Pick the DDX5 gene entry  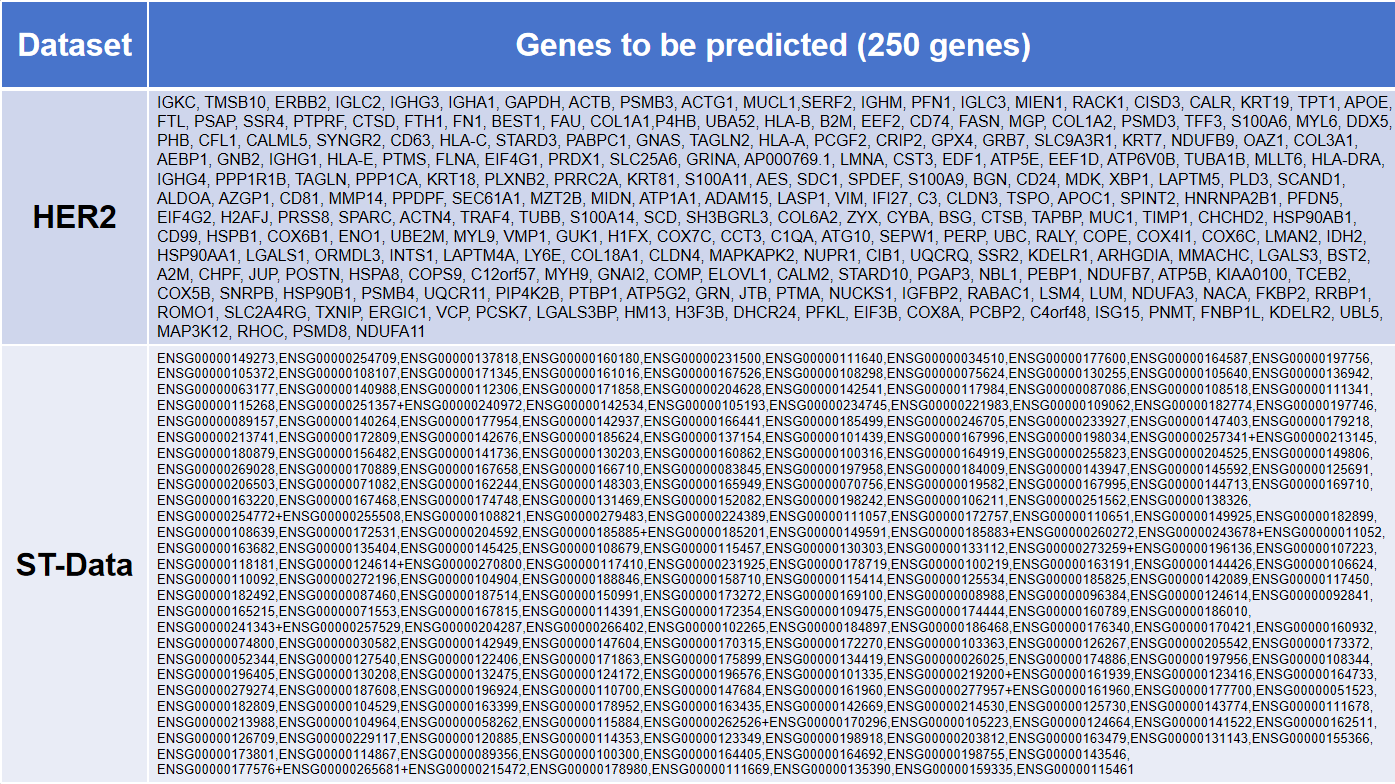(x=1368, y=121)
